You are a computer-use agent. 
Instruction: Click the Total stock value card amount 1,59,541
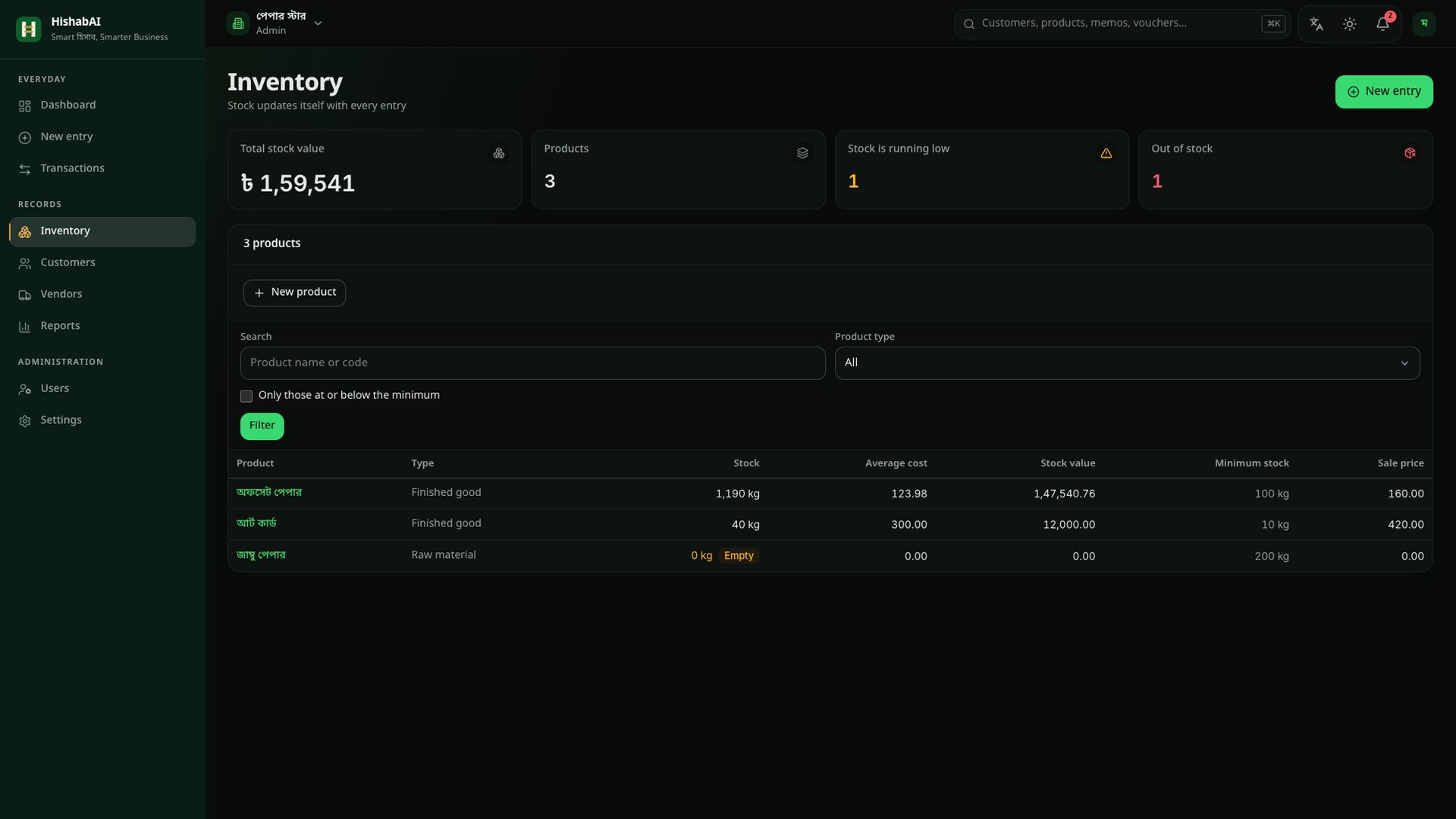[x=298, y=184]
